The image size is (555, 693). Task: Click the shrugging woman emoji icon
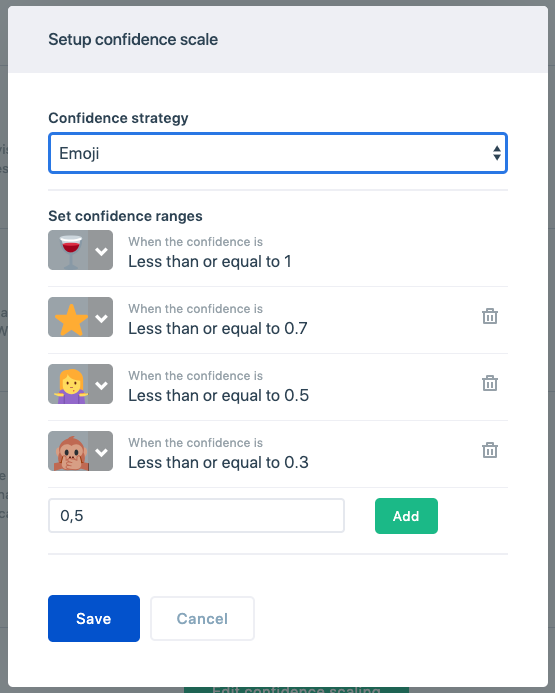tap(71, 386)
